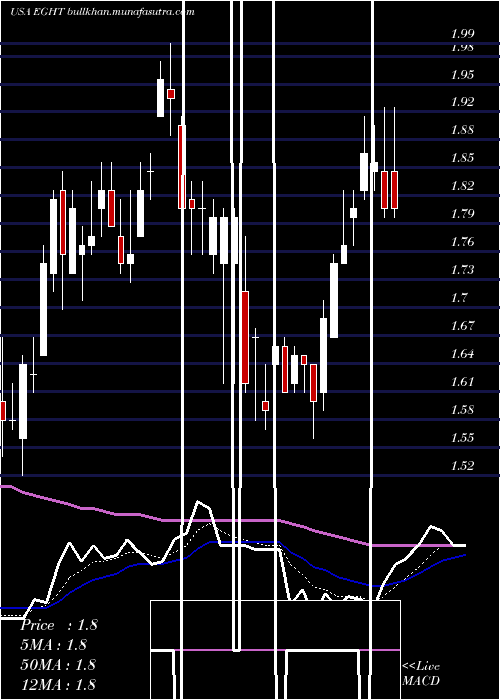Click the 1.61 price axis label
Screen dimensions: 500x700
[462, 382]
